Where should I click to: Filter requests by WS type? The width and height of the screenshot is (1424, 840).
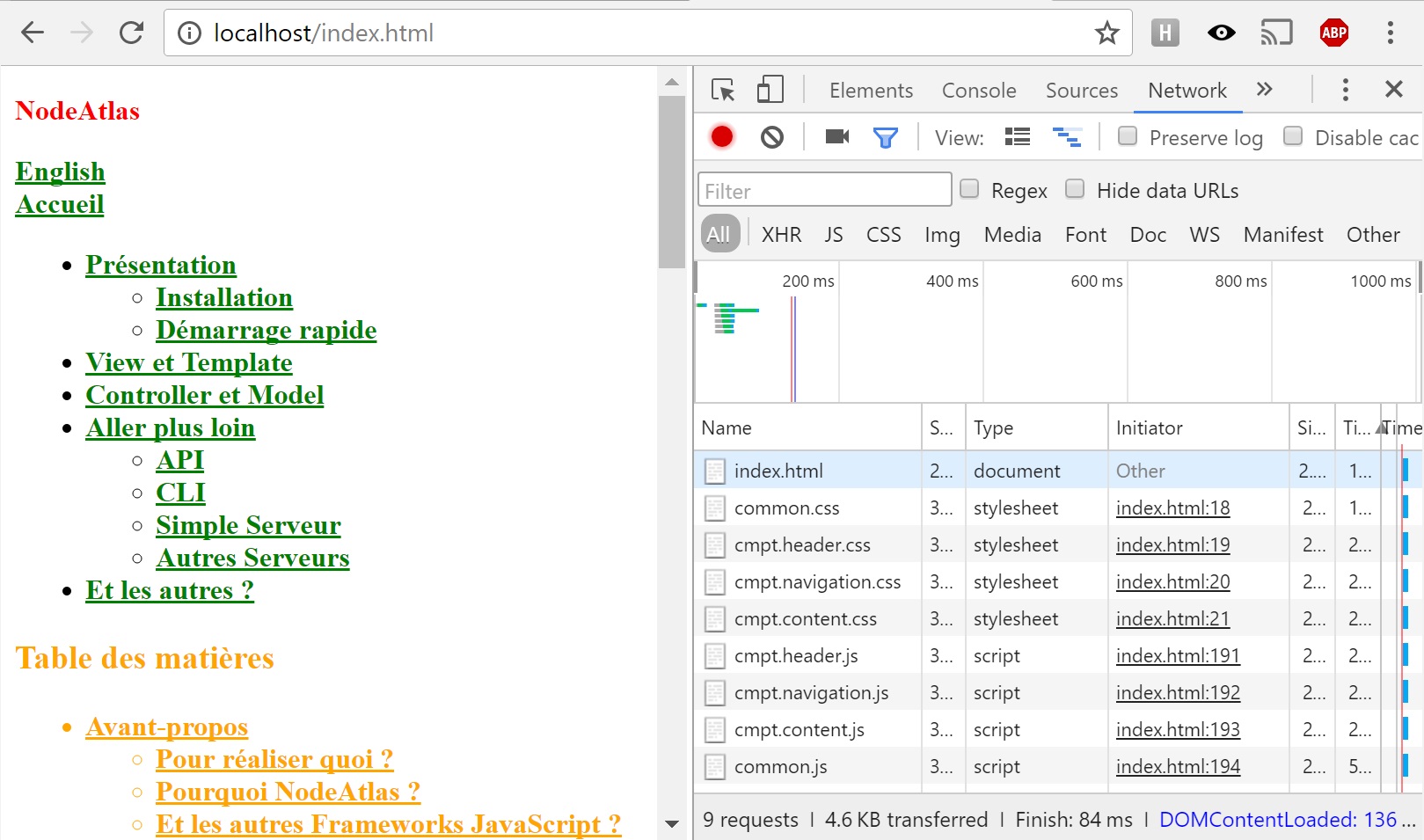tap(1204, 235)
